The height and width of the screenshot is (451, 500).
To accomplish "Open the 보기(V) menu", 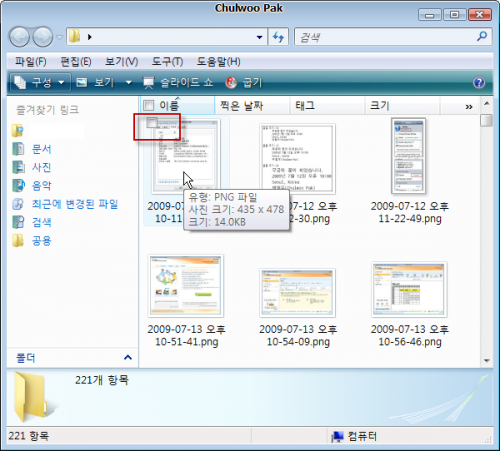I will [121, 62].
